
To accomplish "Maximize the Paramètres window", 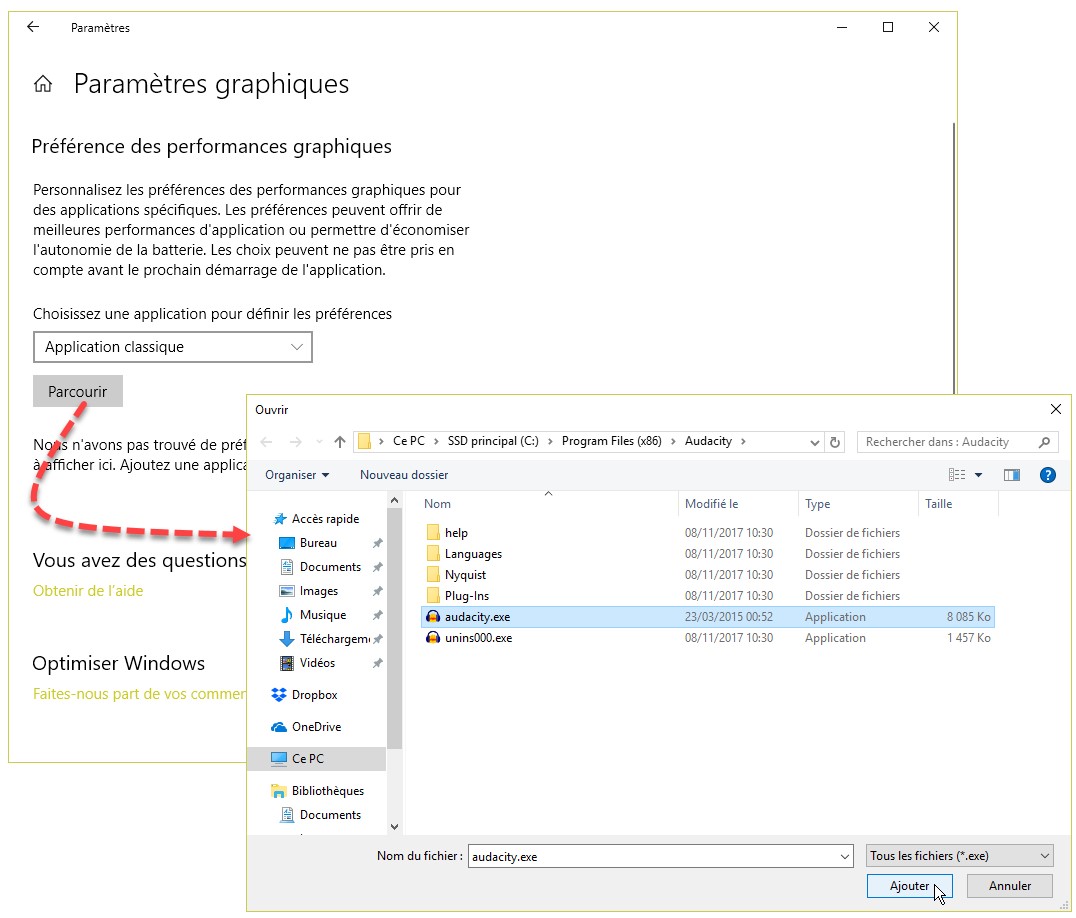I will click(x=888, y=27).
